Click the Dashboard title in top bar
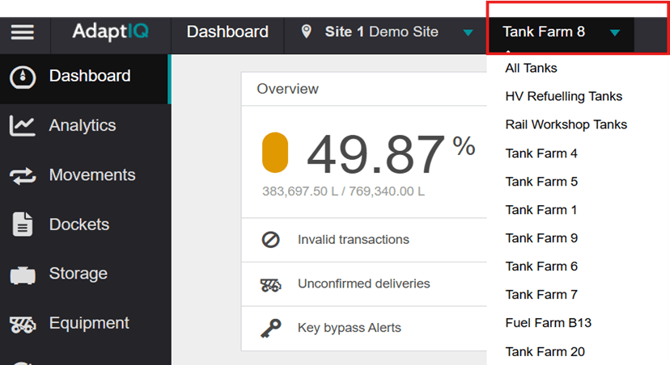Image resolution: width=670 pixels, height=365 pixels. pyautogui.click(x=227, y=32)
